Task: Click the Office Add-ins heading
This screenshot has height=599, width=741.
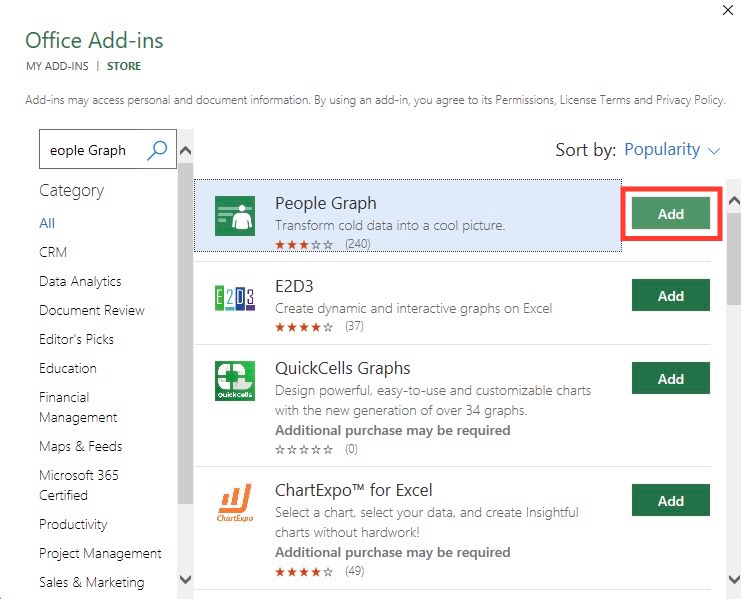Action: coord(95,40)
